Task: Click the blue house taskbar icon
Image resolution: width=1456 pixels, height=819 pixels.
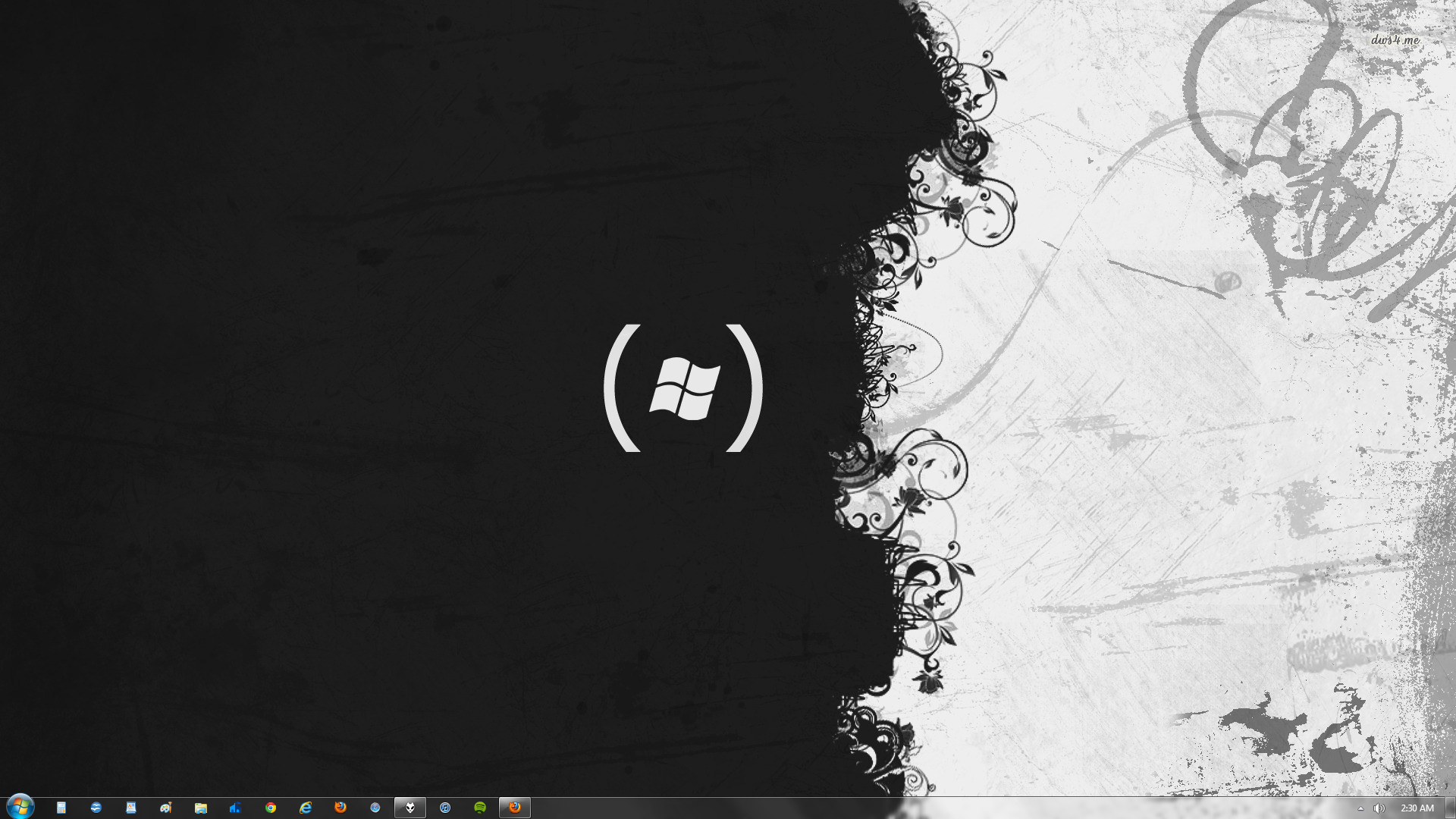Action: click(x=236, y=808)
